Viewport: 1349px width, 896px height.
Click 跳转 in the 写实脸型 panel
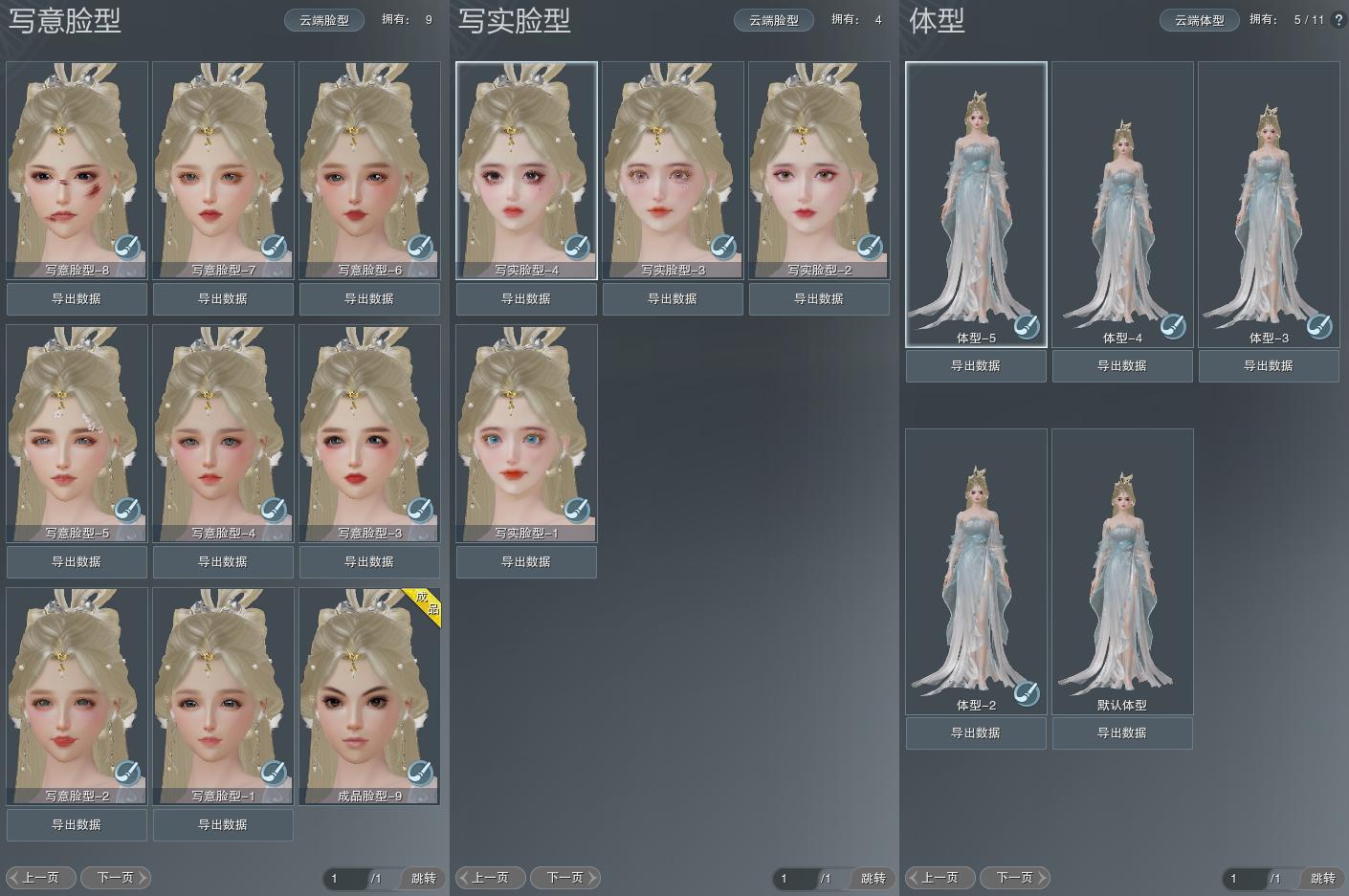[874, 878]
